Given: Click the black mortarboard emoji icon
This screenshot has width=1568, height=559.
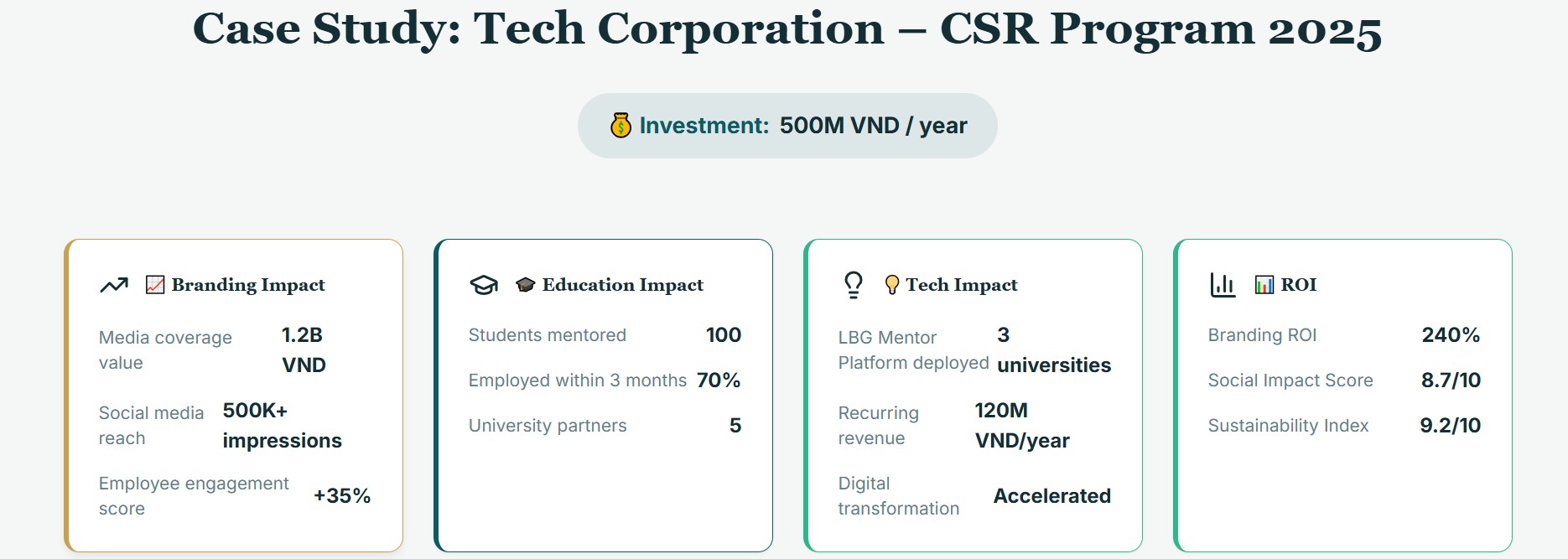Looking at the screenshot, I should click(x=526, y=285).
